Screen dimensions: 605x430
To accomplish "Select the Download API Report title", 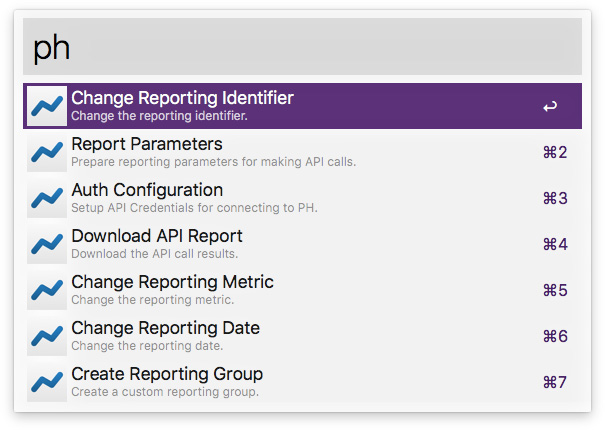I will pyautogui.click(x=157, y=236).
